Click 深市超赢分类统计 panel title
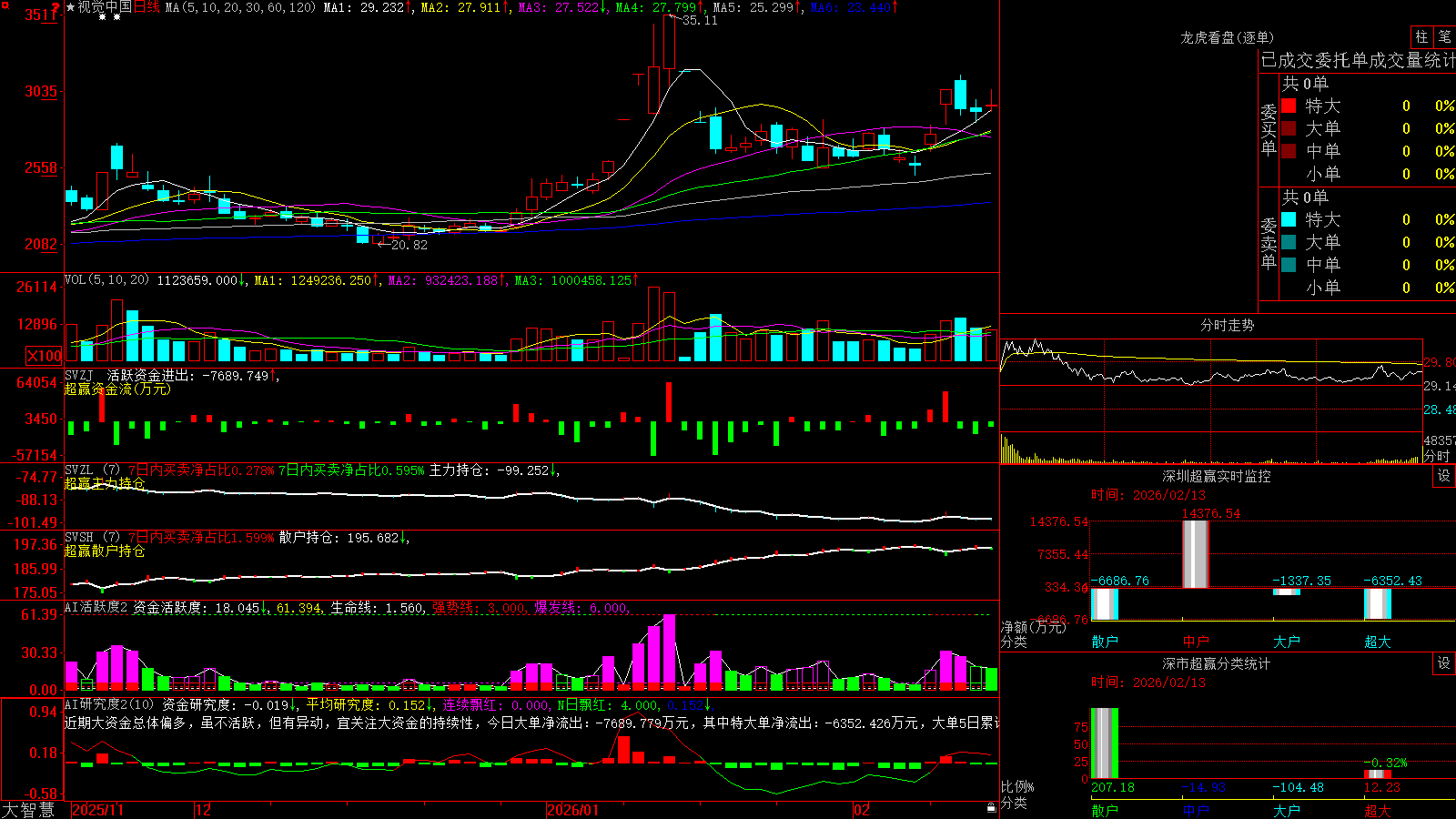The height and width of the screenshot is (819, 1456). (x=1216, y=663)
